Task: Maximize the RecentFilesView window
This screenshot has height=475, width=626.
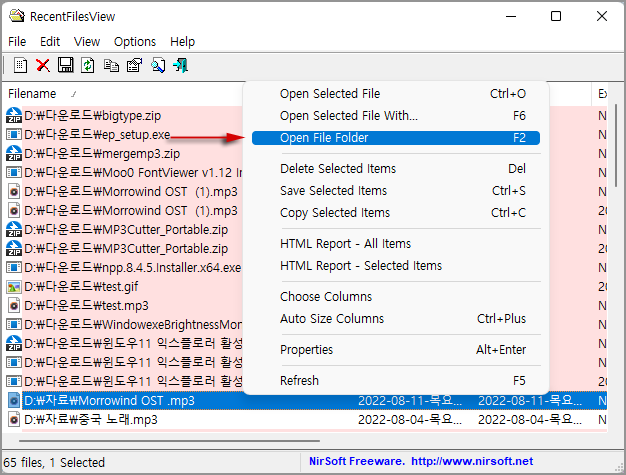Action: (x=556, y=16)
